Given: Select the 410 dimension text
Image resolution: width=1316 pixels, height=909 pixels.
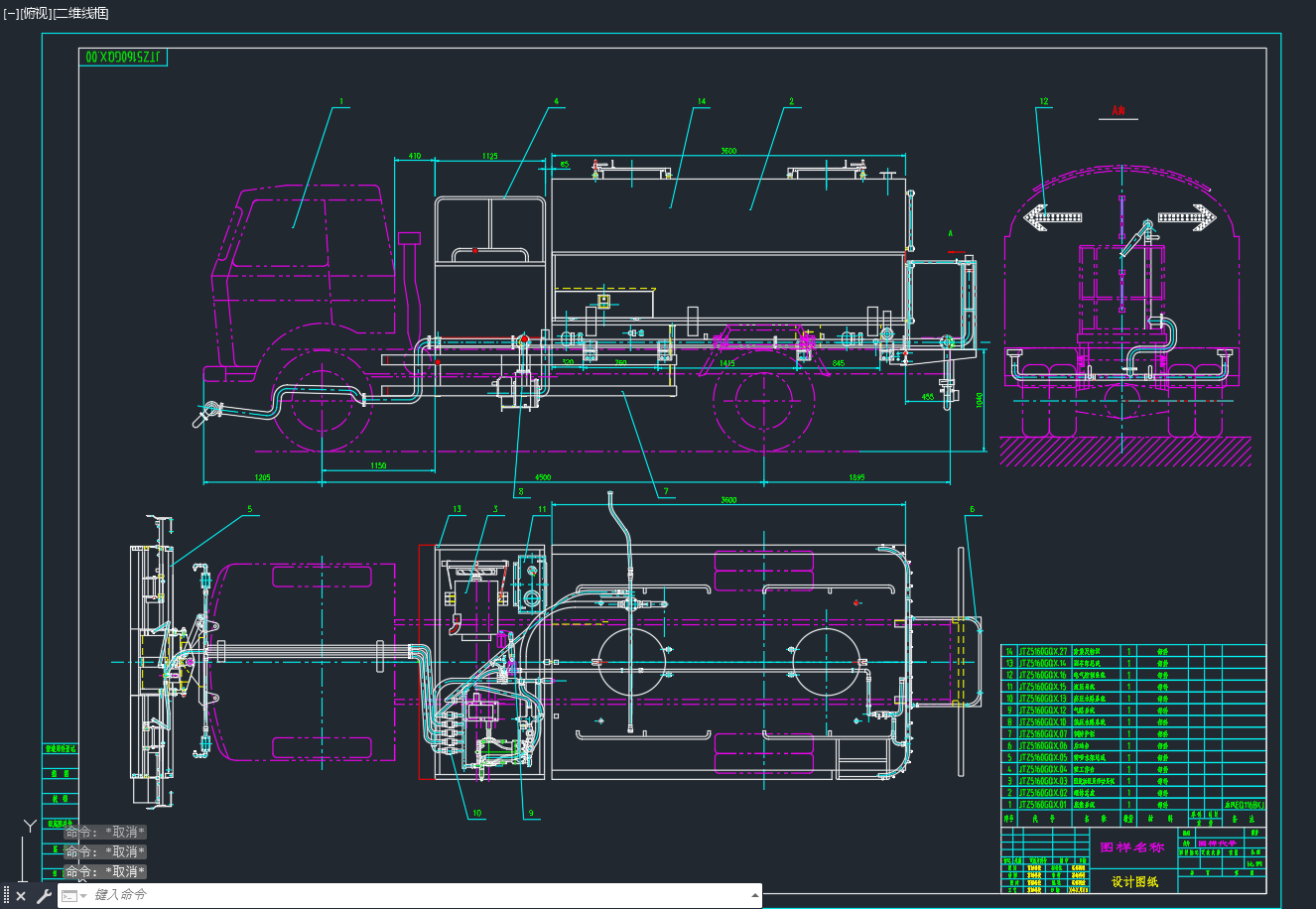Looking at the screenshot, I should coord(415,156).
